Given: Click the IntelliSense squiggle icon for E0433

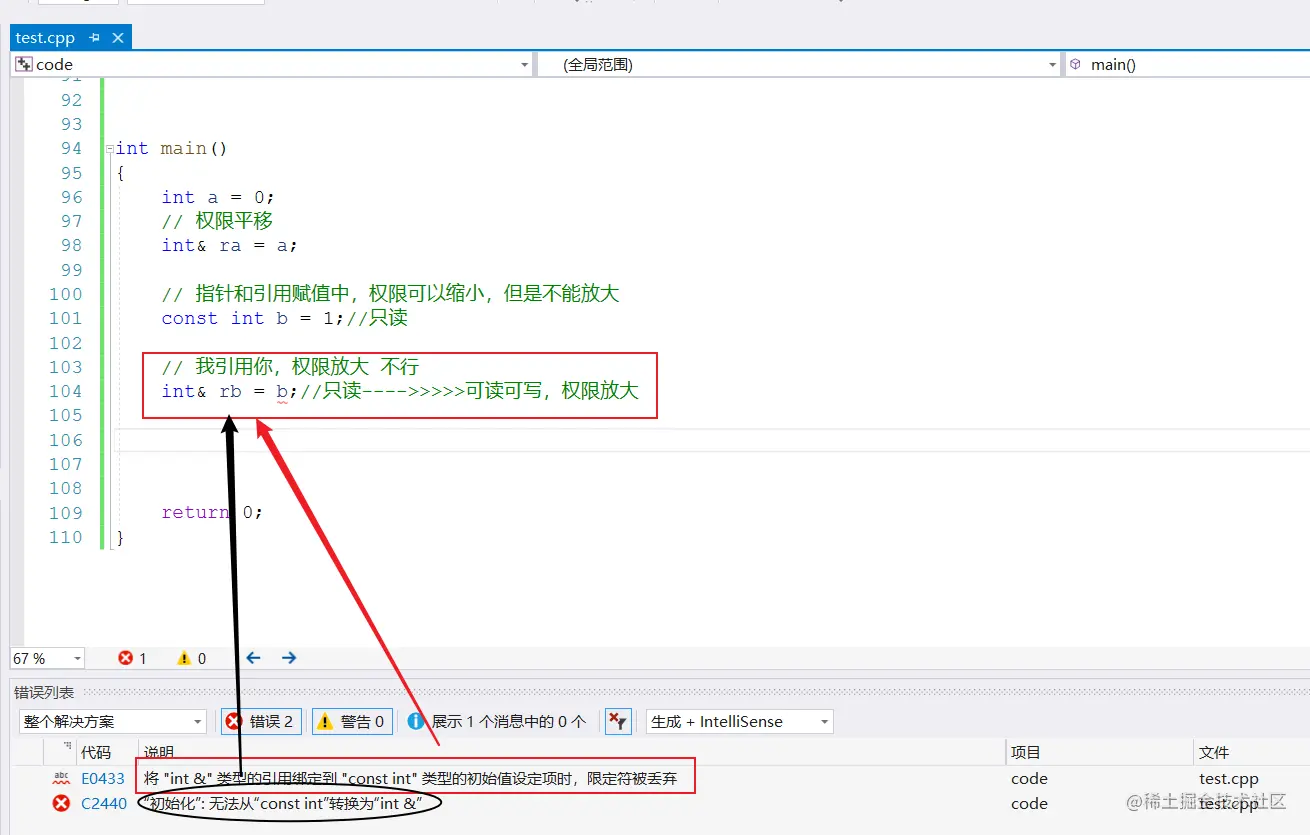Looking at the screenshot, I should 61,778.
